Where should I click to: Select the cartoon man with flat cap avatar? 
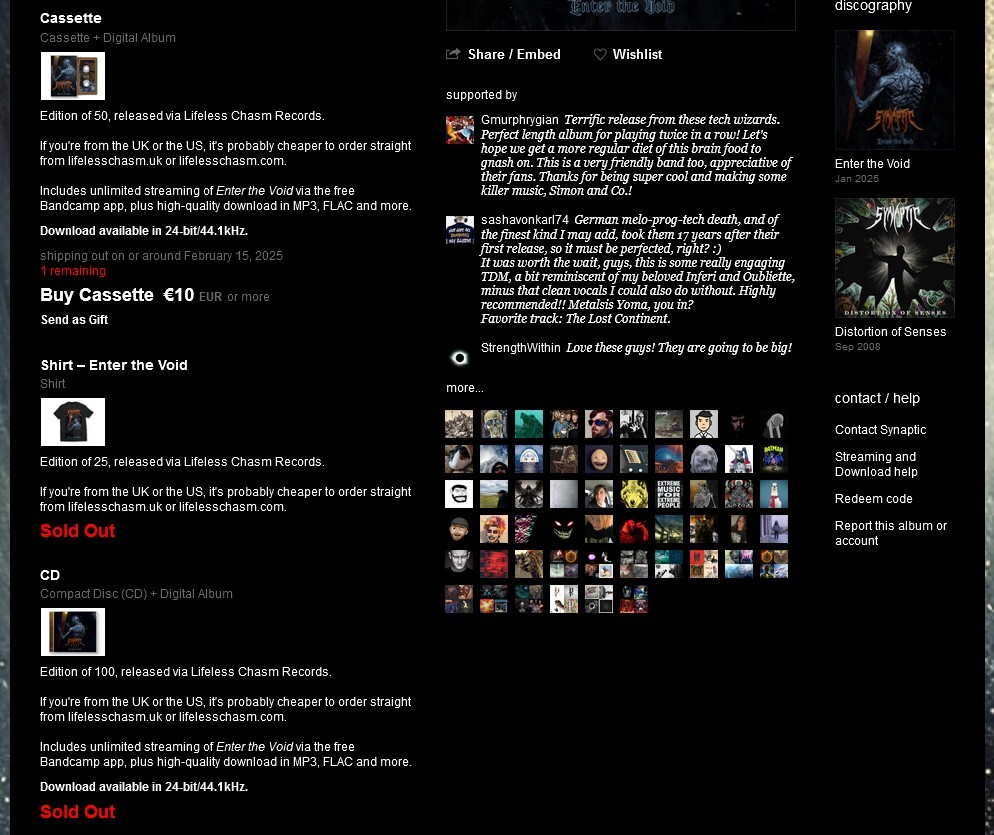[x=459, y=529]
